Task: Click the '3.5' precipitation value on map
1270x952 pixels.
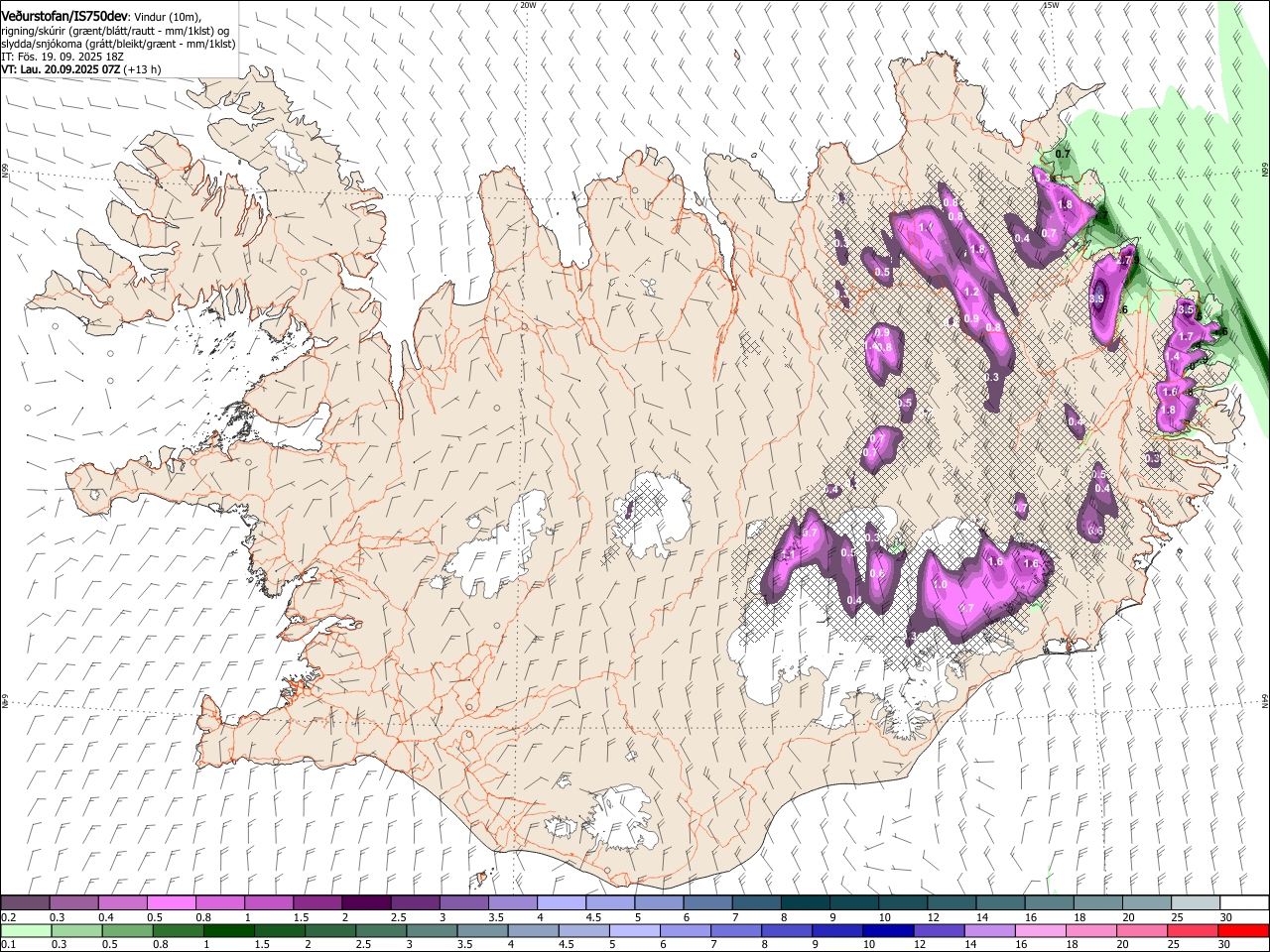Action: pyautogui.click(x=1185, y=310)
